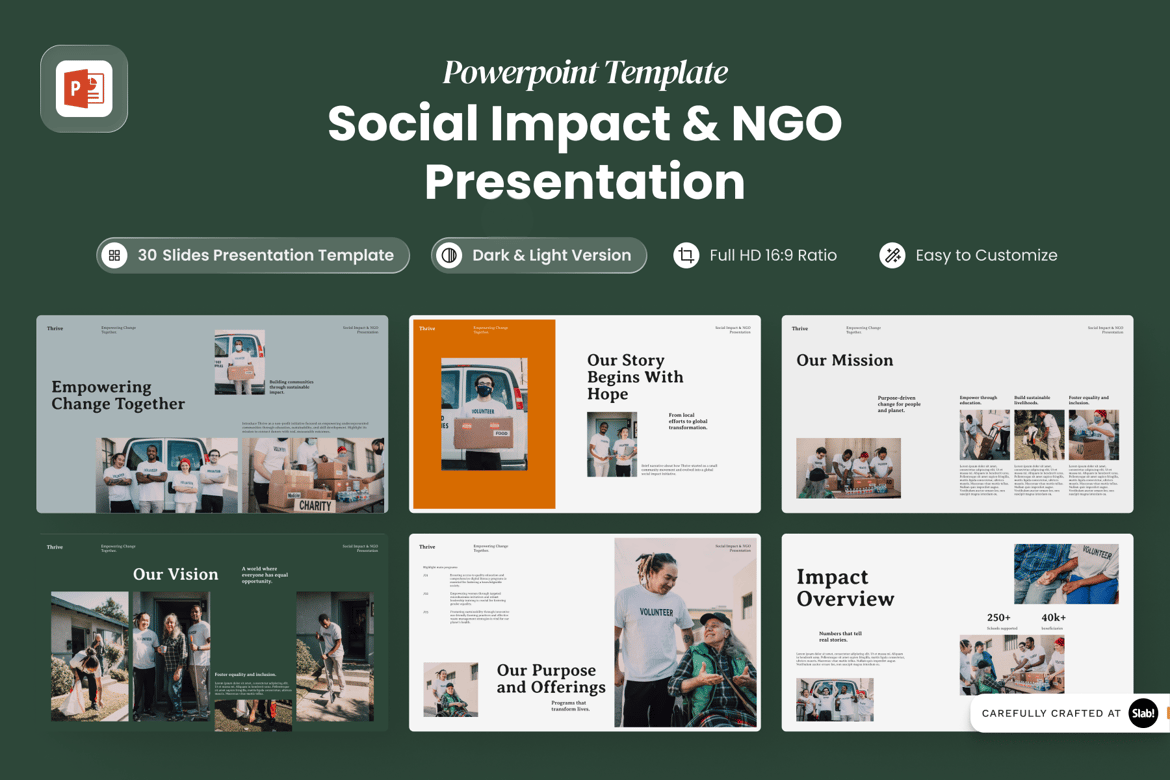Screen dimensions: 1170x780
Task: Click the Impact Overview heading text
Action: (x=845, y=587)
